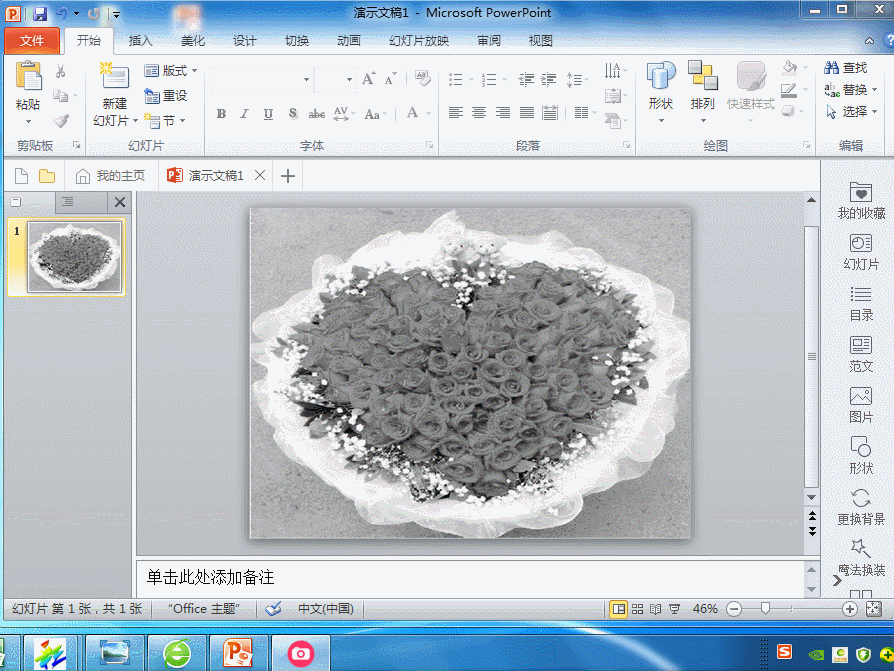Click the Format Painter brush icon
Screen dimensions: 894x671
(x=60, y=120)
